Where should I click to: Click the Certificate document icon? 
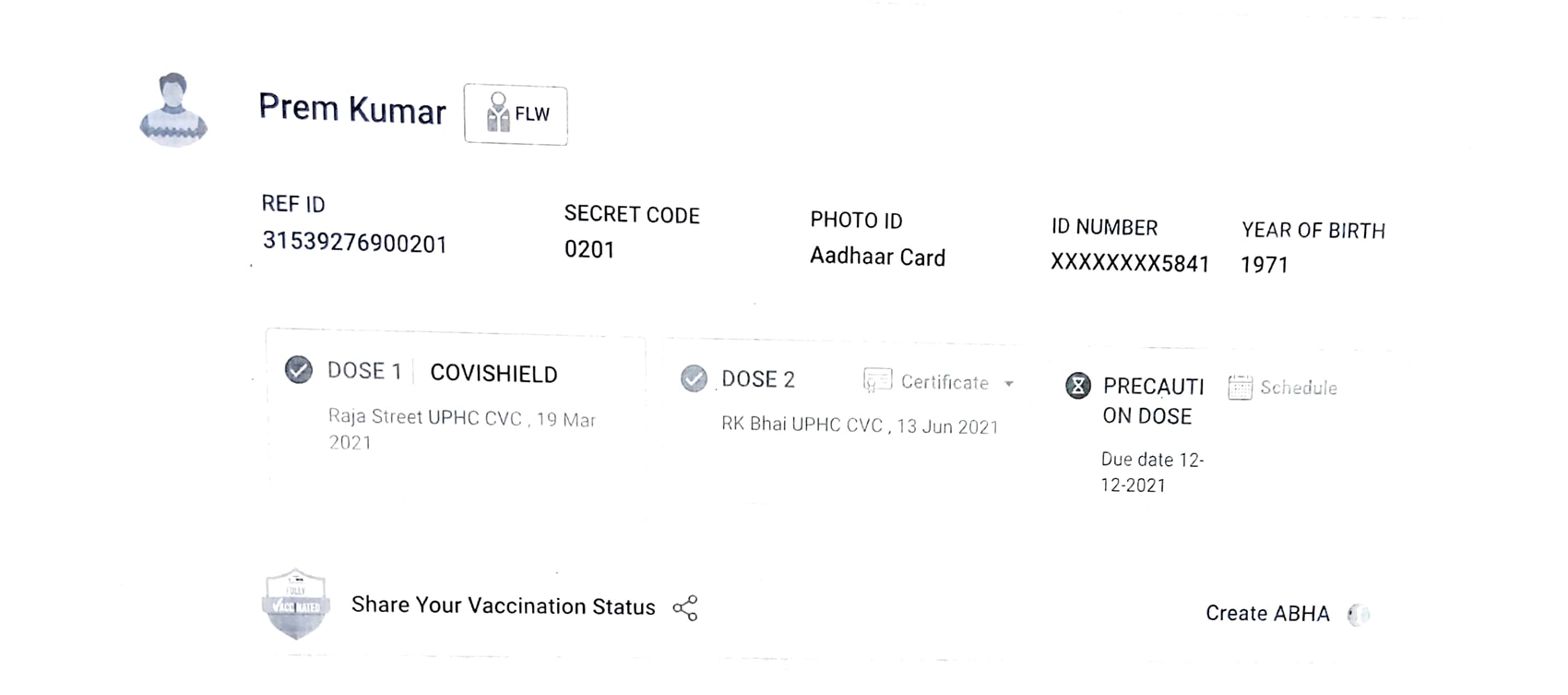(x=877, y=380)
